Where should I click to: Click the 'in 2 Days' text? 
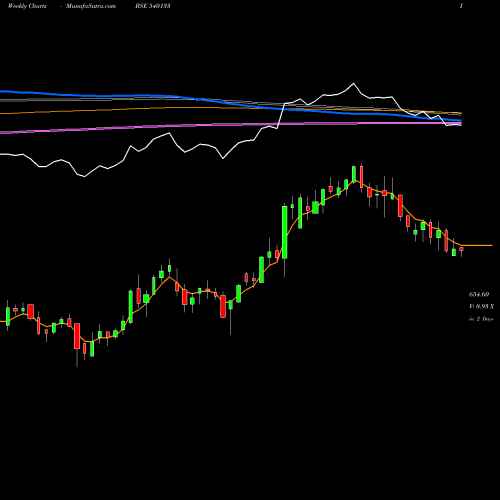pyautogui.click(x=481, y=319)
